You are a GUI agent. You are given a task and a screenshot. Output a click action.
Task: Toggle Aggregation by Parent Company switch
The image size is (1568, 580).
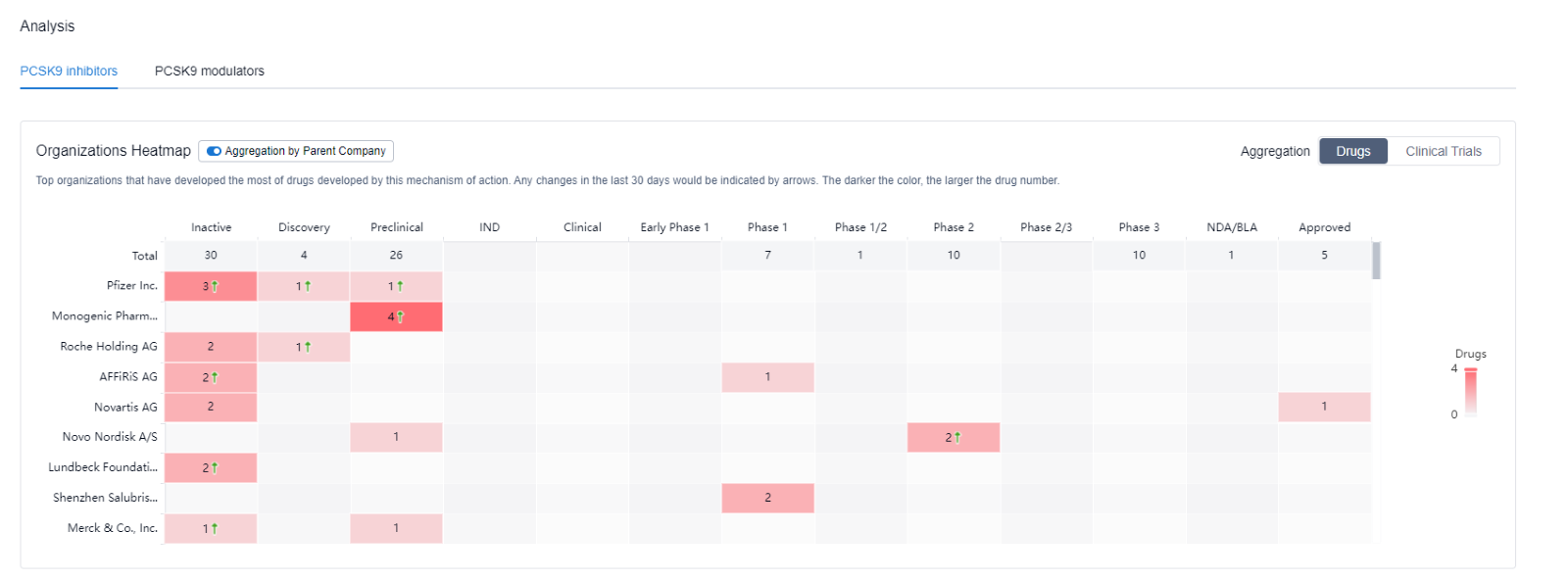214,151
